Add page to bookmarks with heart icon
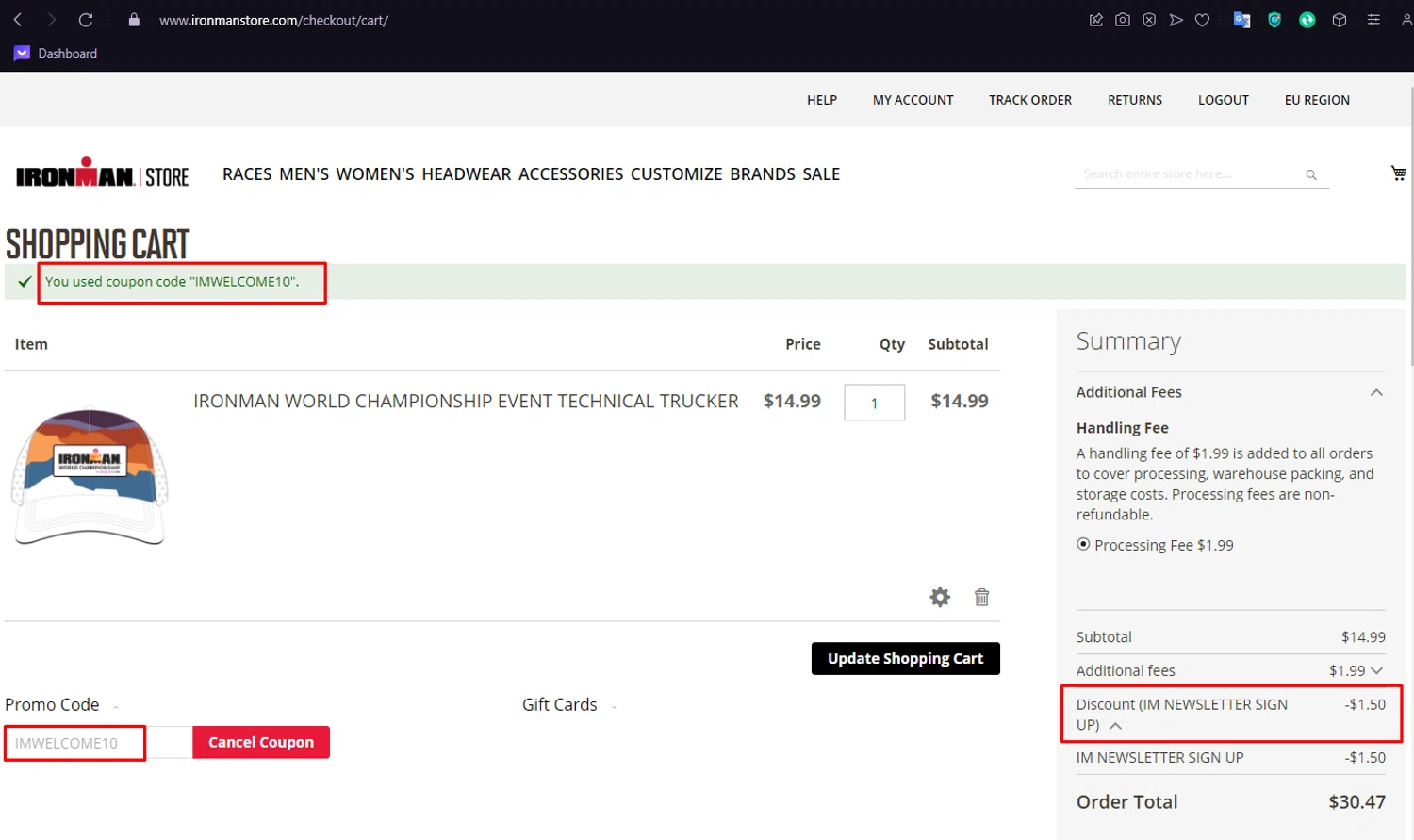The width and height of the screenshot is (1414, 840). pyautogui.click(x=1202, y=20)
